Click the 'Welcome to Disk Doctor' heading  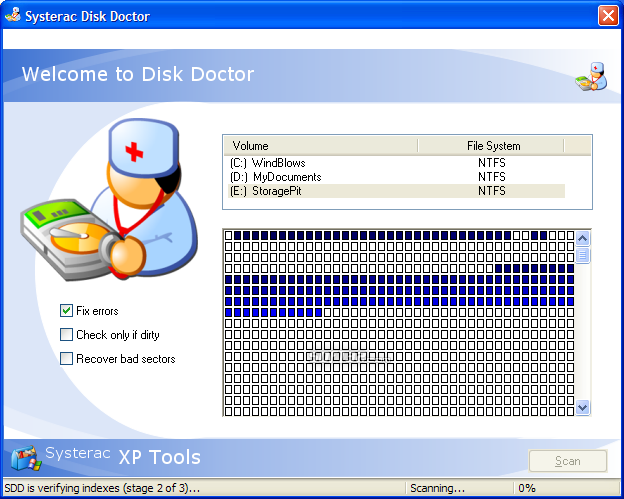click(138, 74)
